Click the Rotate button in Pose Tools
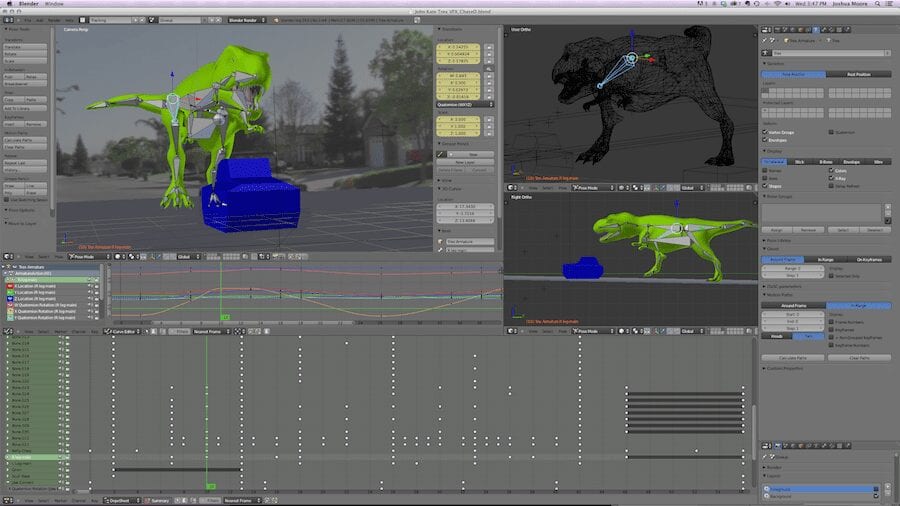 pos(25,54)
